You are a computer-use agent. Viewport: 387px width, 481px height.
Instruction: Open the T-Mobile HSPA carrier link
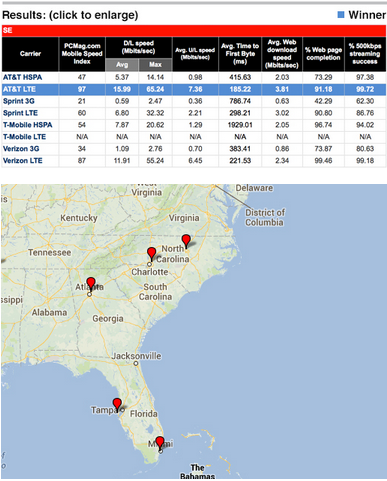[28, 125]
